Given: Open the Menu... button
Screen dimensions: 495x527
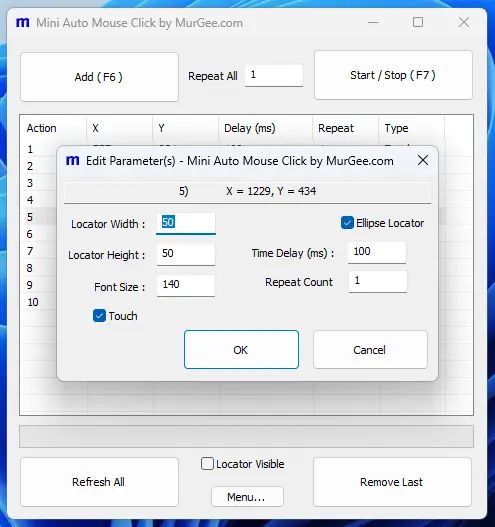Looking at the screenshot, I should click(x=247, y=496).
